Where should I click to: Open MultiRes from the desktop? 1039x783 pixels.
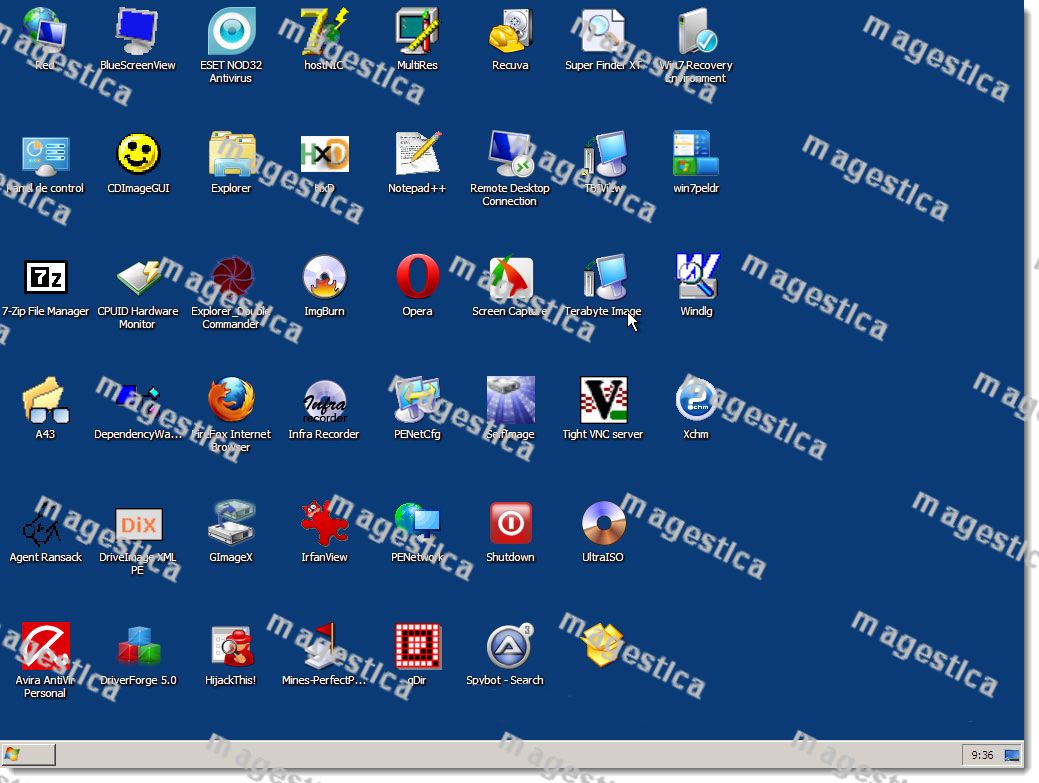417,32
